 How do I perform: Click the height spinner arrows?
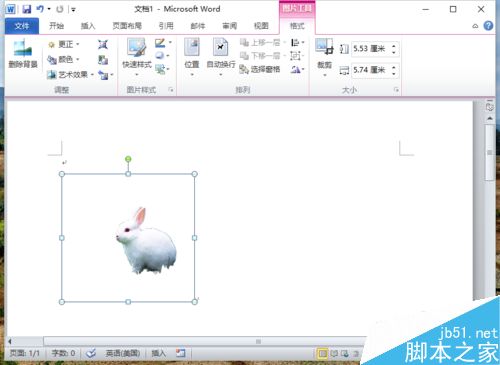[394, 49]
